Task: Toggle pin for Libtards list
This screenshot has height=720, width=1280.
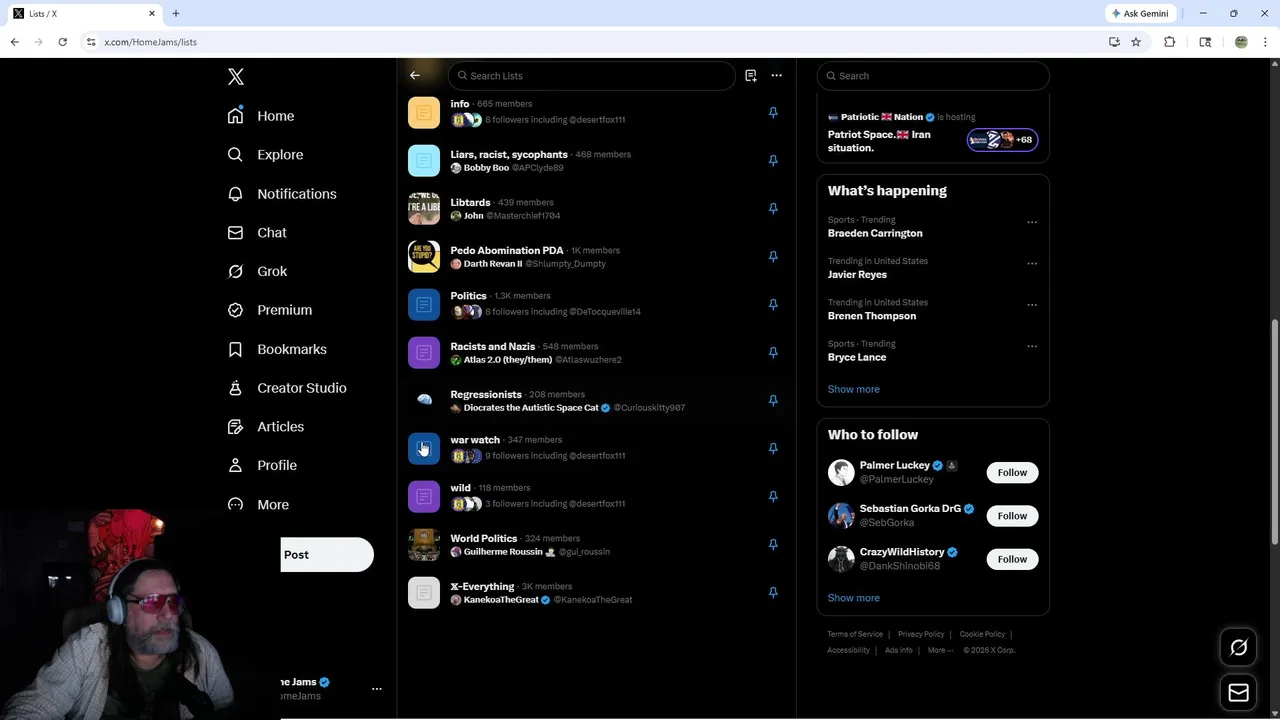Action: click(773, 208)
